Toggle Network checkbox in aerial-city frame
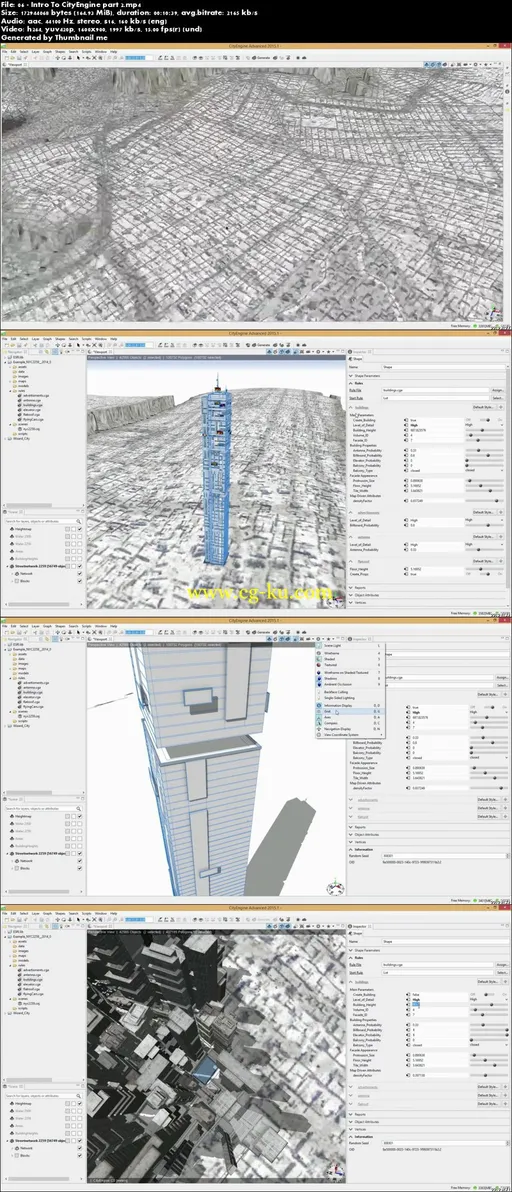The width and height of the screenshot is (512, 1192). click(x=80, y=1148)
